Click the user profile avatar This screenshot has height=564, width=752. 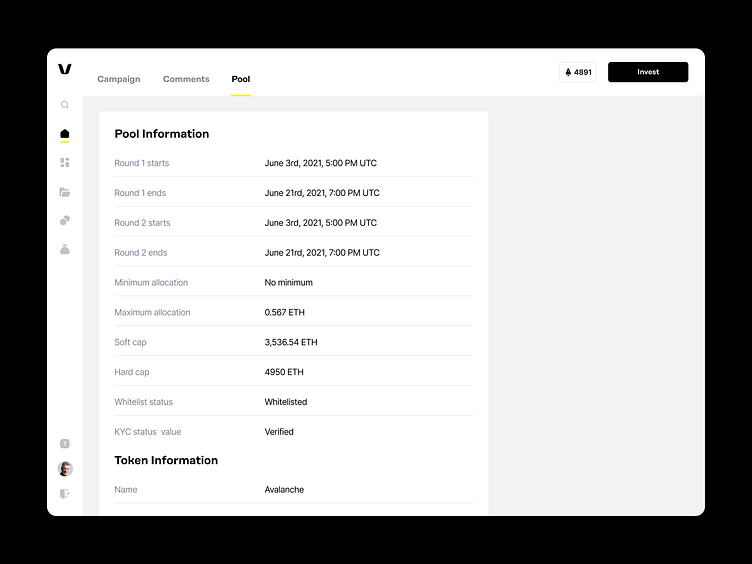[x=65, y=469]
